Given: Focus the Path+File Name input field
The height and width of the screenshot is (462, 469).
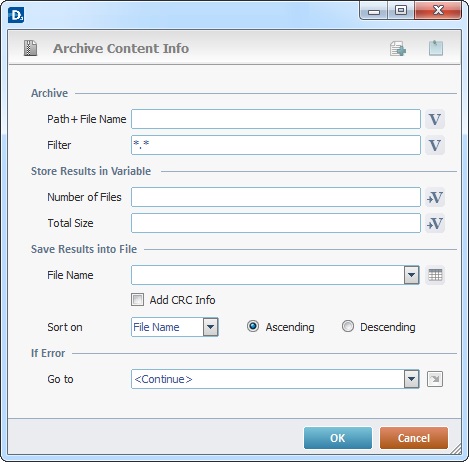Looking at the screenshot, I should [276, 119].
